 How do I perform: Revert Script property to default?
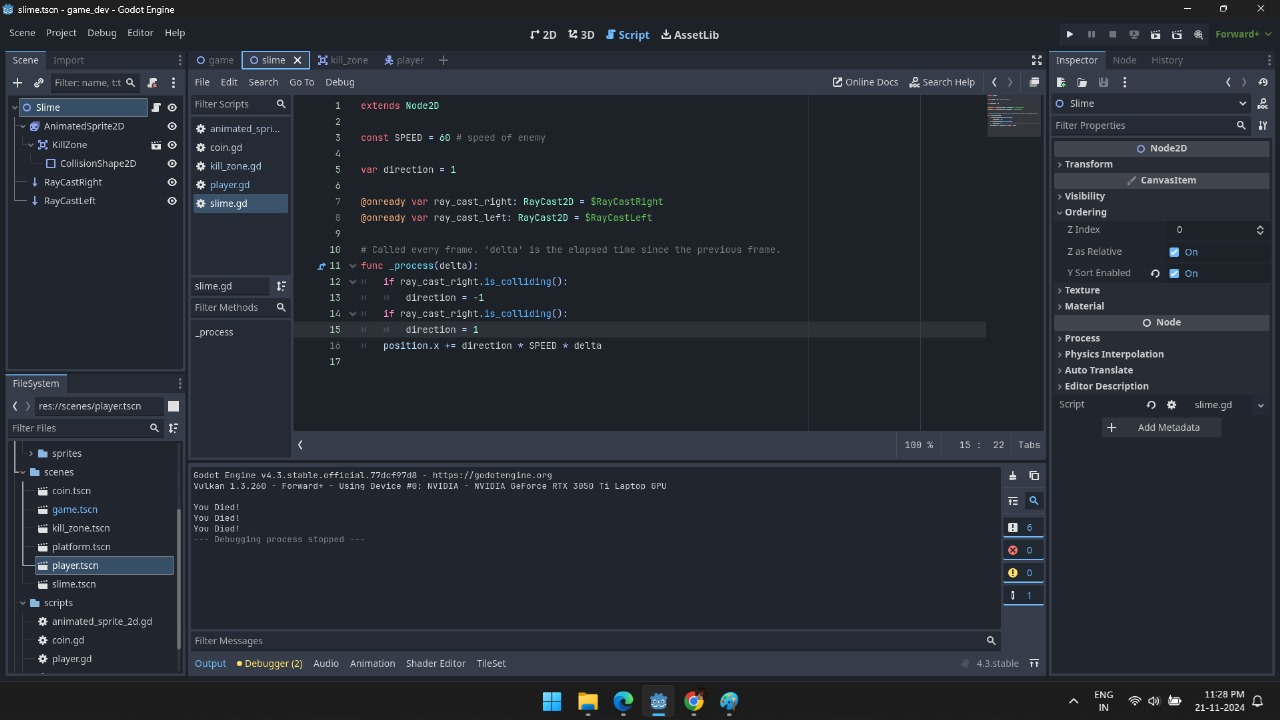(x=1151, y=405)
